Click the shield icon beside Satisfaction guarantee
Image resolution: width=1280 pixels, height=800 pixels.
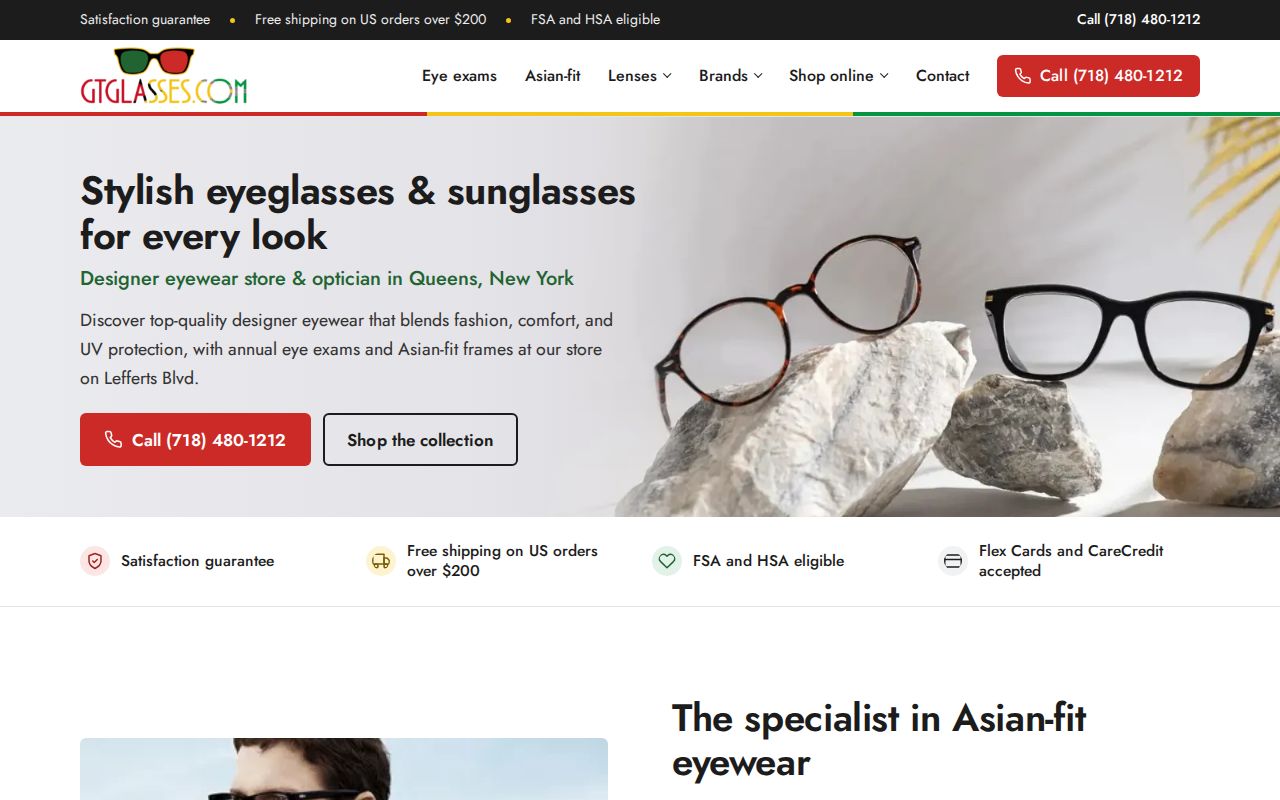(95, 561)
